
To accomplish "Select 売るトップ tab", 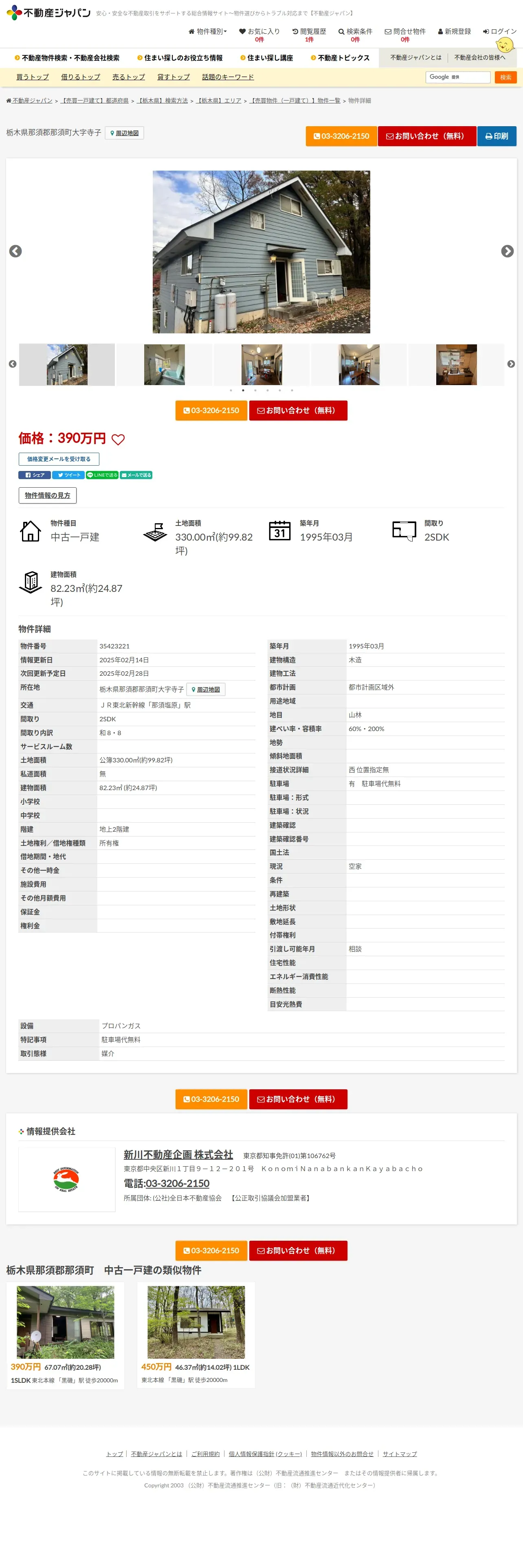I will (128, 77).
